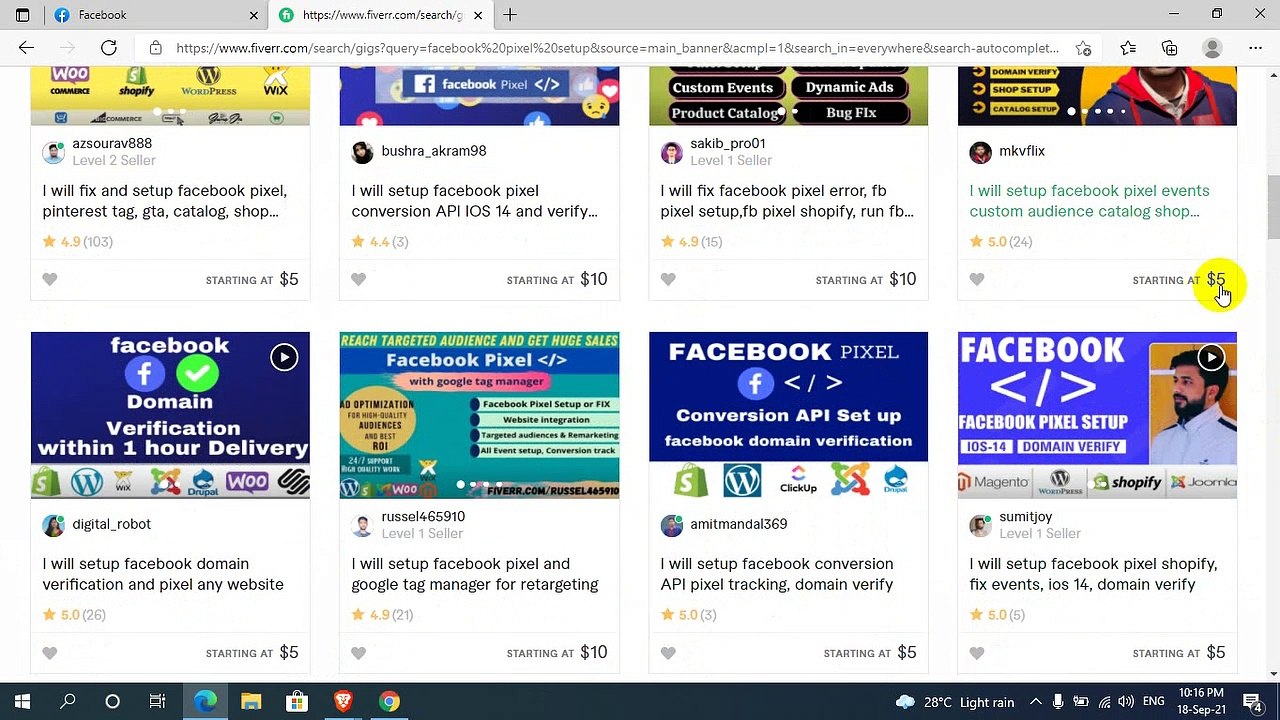This screenshot has width=1280, height=720.
Task: Open azsourav888 seller profile
Action: 112,143
